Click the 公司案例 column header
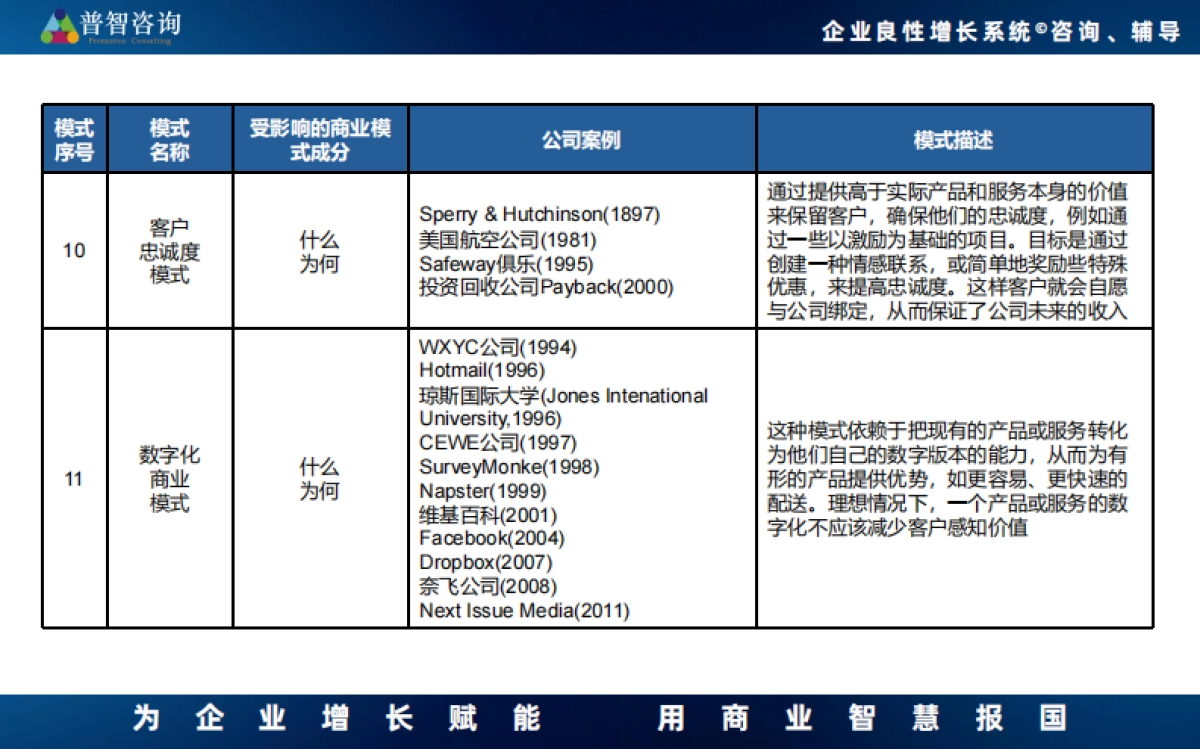Viewport: 1200px width, 749px height. [x=581, y=139]
